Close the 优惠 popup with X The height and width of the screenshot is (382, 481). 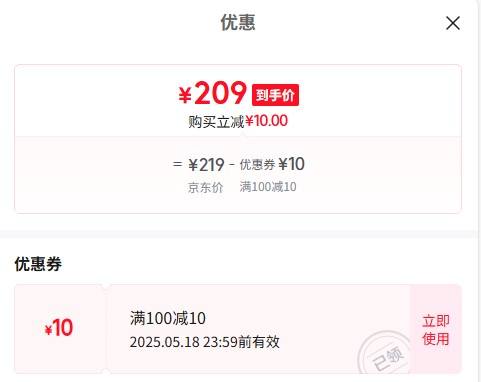point(453,23)
